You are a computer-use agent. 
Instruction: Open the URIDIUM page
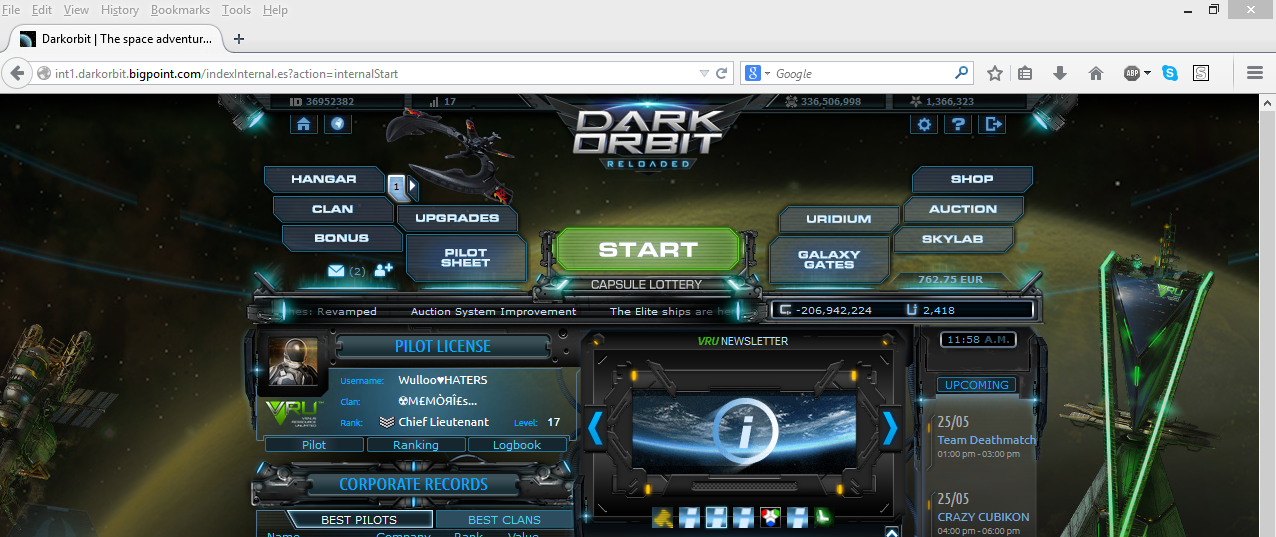click(838, 218)
